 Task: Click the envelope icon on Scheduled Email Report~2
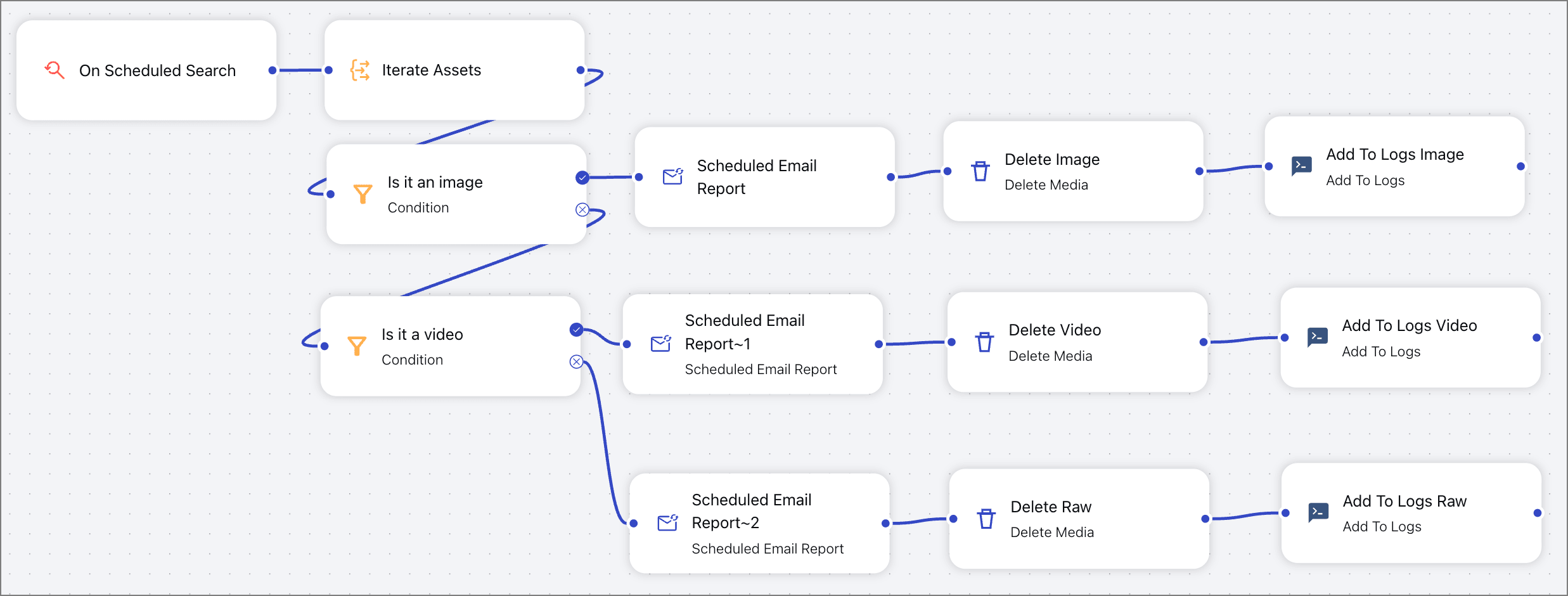tap(667, 522)
